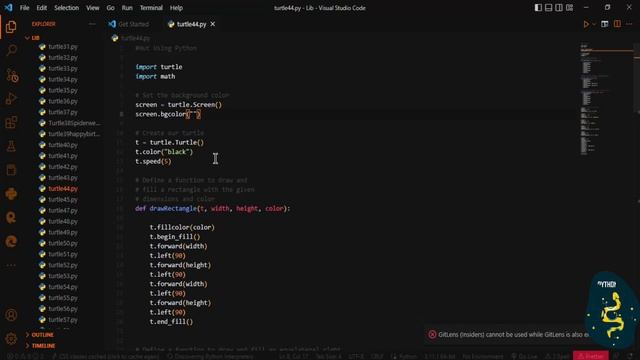Open the Accounts icon in the activity bar
The height and width of the screenshot is (360, 640).
click(11, 315)
